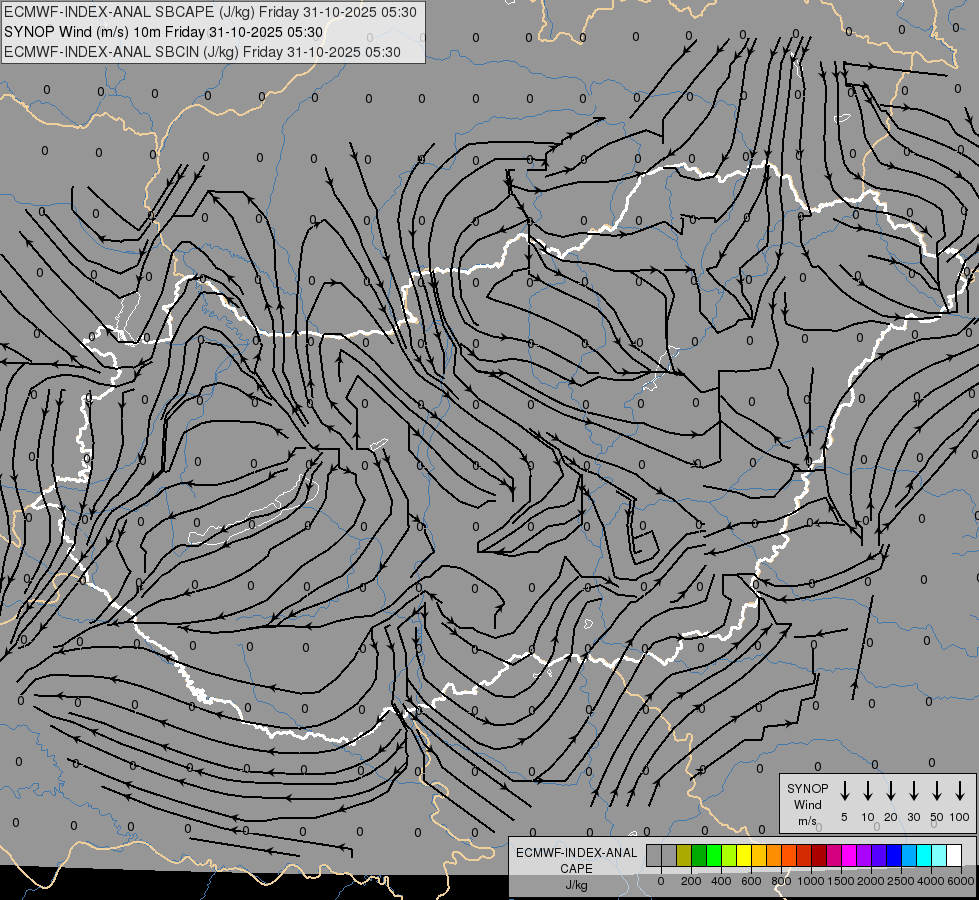Click the SYNOP Wind 10m title line
979x900 pixels.
(163, 32)
